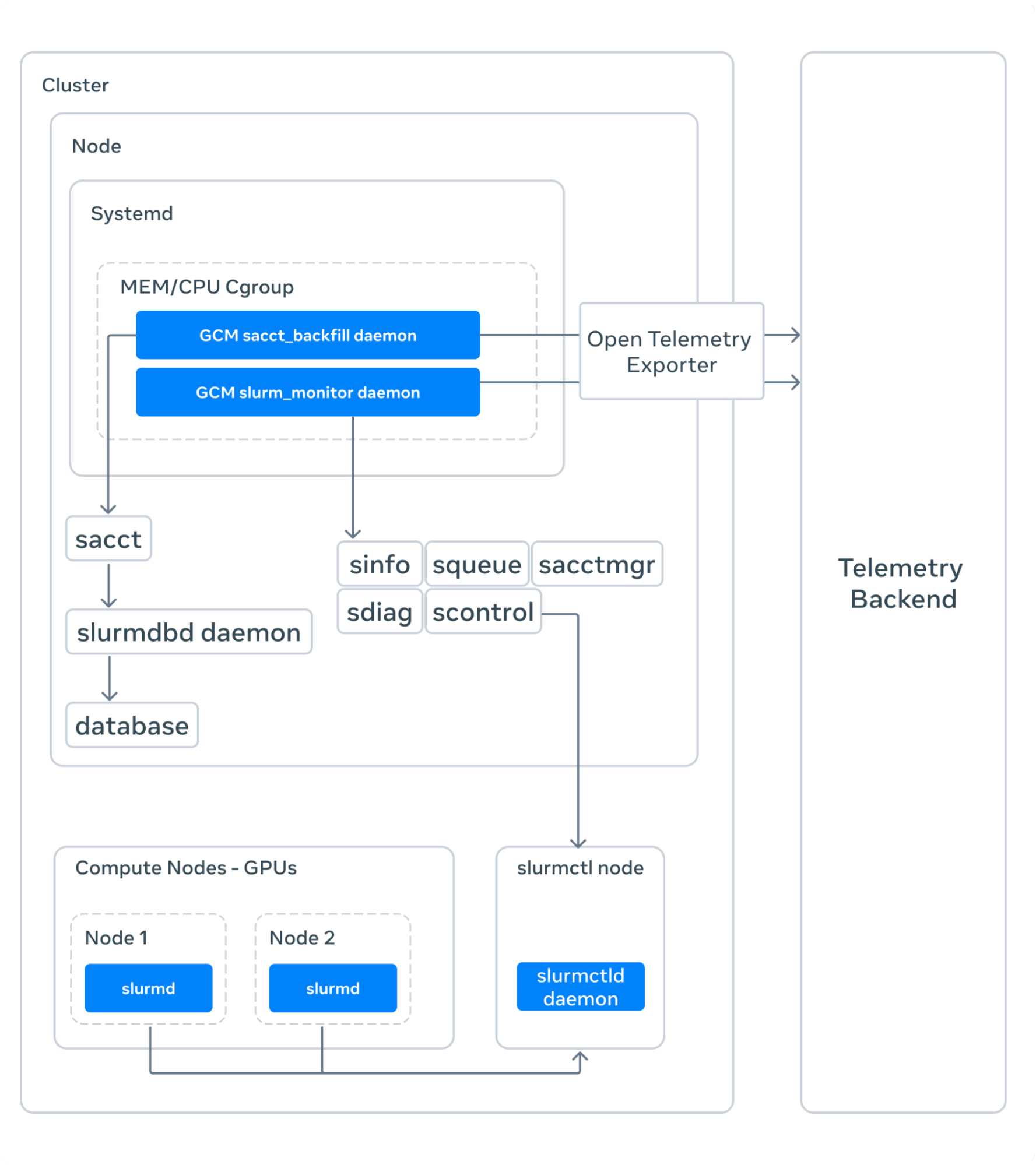
Task: Click the Cluster label
Action: 75,85
